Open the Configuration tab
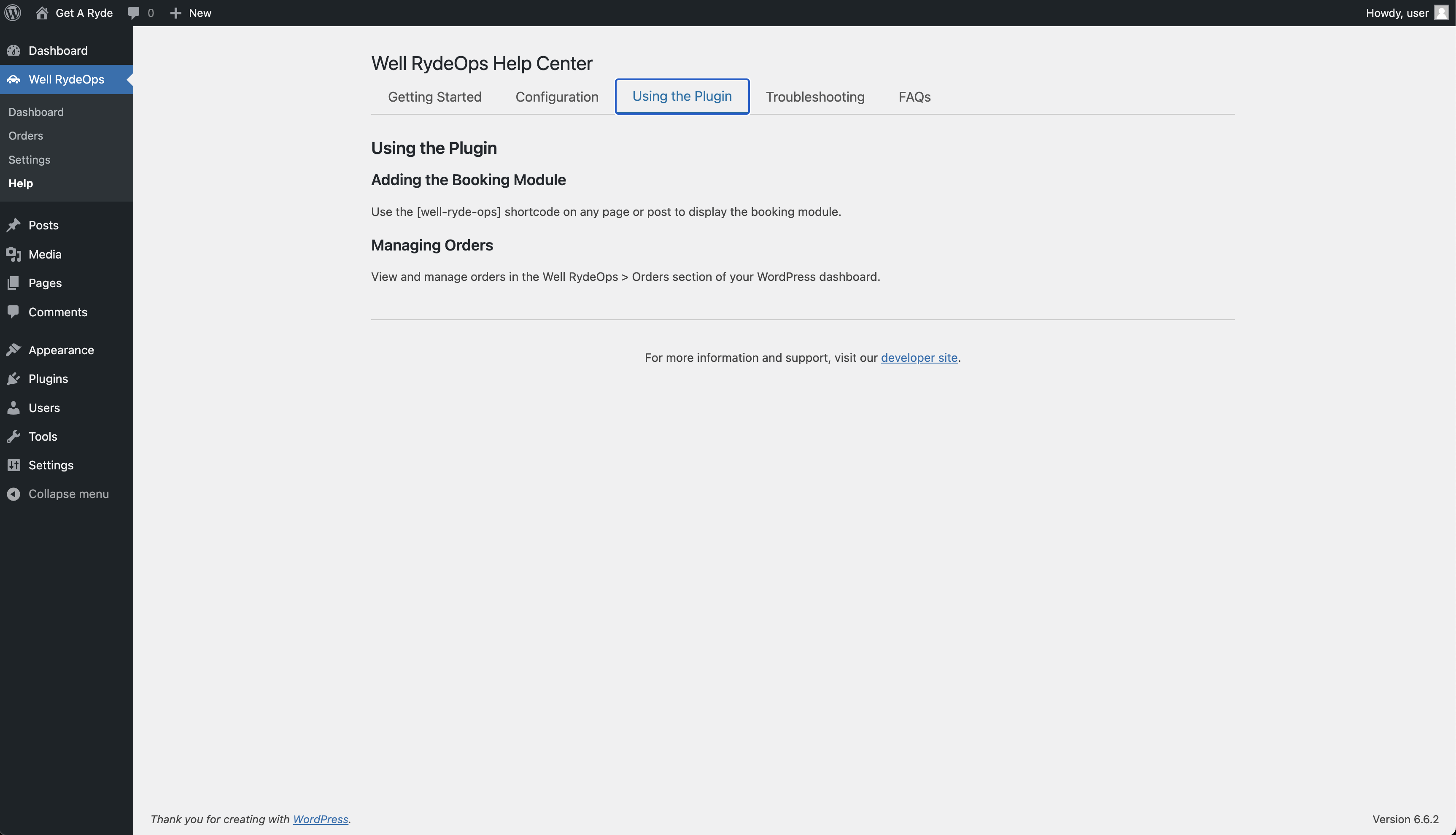Viewport: 1456px width, 835px height. pos(557,97)
